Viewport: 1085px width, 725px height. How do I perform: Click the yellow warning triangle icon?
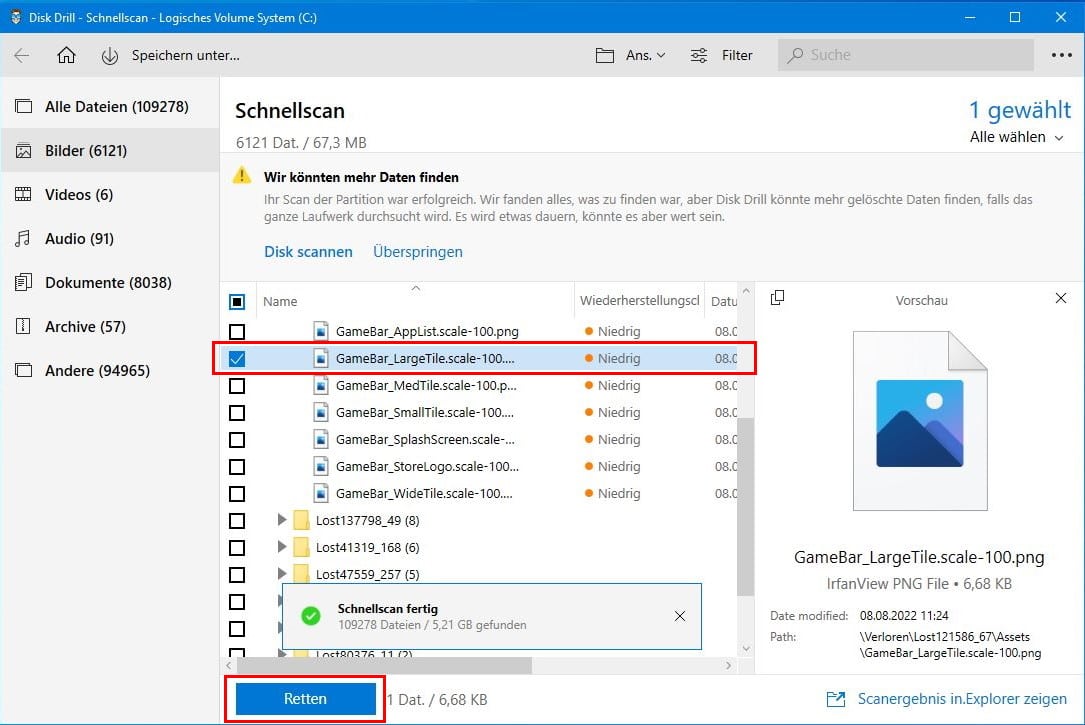point(241,175)
